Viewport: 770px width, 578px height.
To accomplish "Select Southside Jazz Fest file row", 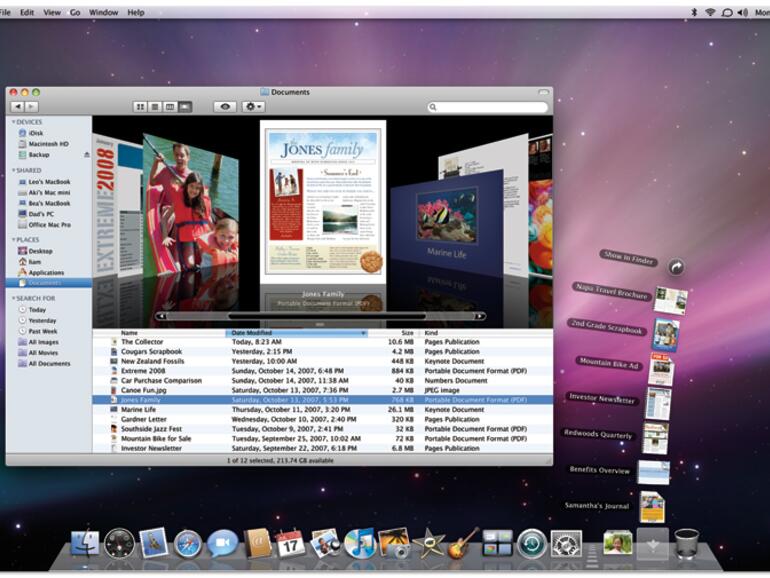I will [323, 429].
